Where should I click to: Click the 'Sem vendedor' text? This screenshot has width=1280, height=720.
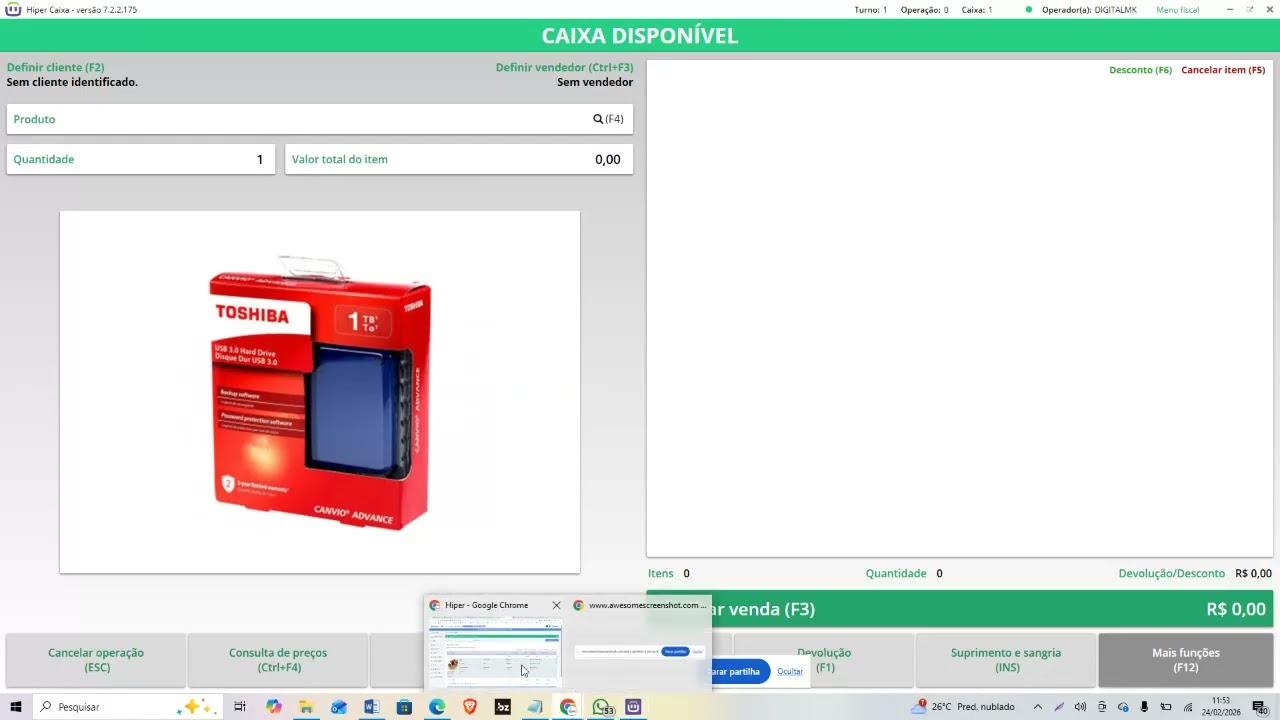595,82
